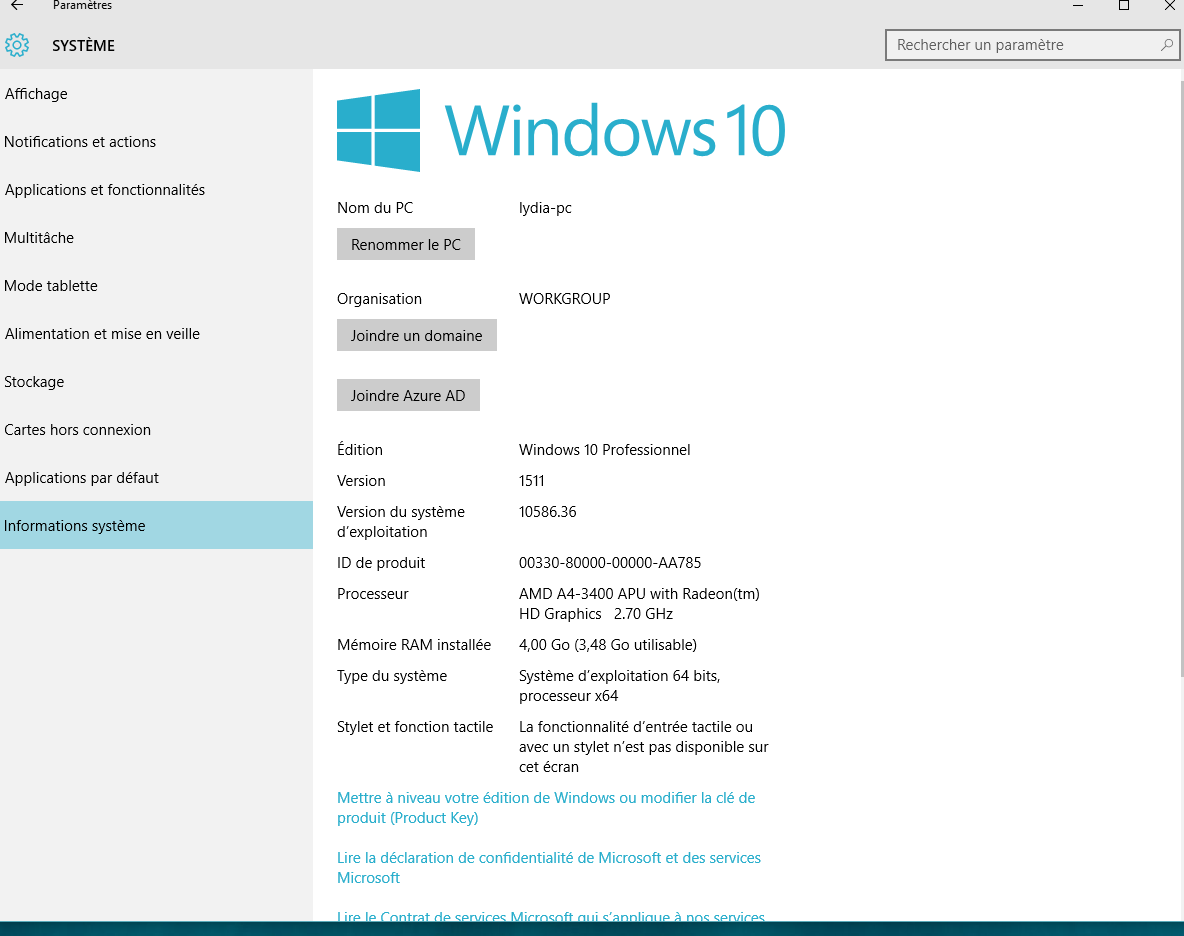Type in Rechercher un paramètre field
Viewport: 1184px width, 936px height.
(x=1020, y=45)
